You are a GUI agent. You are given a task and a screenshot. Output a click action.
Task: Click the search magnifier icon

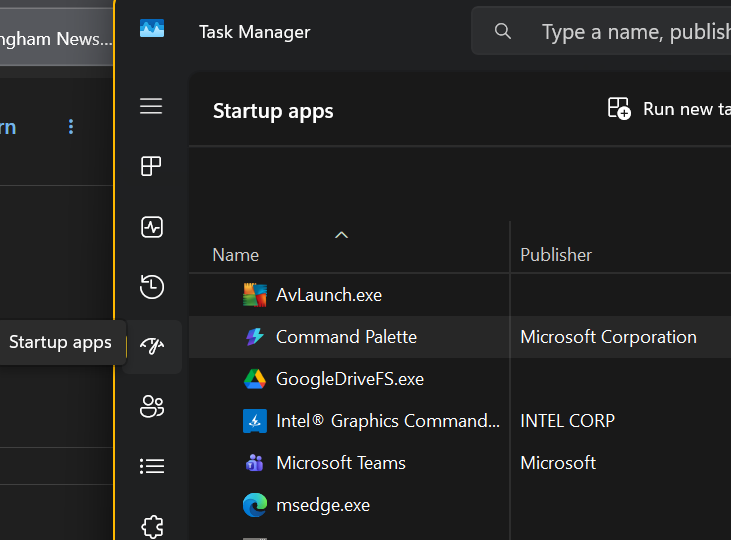[x=503, y=32]
